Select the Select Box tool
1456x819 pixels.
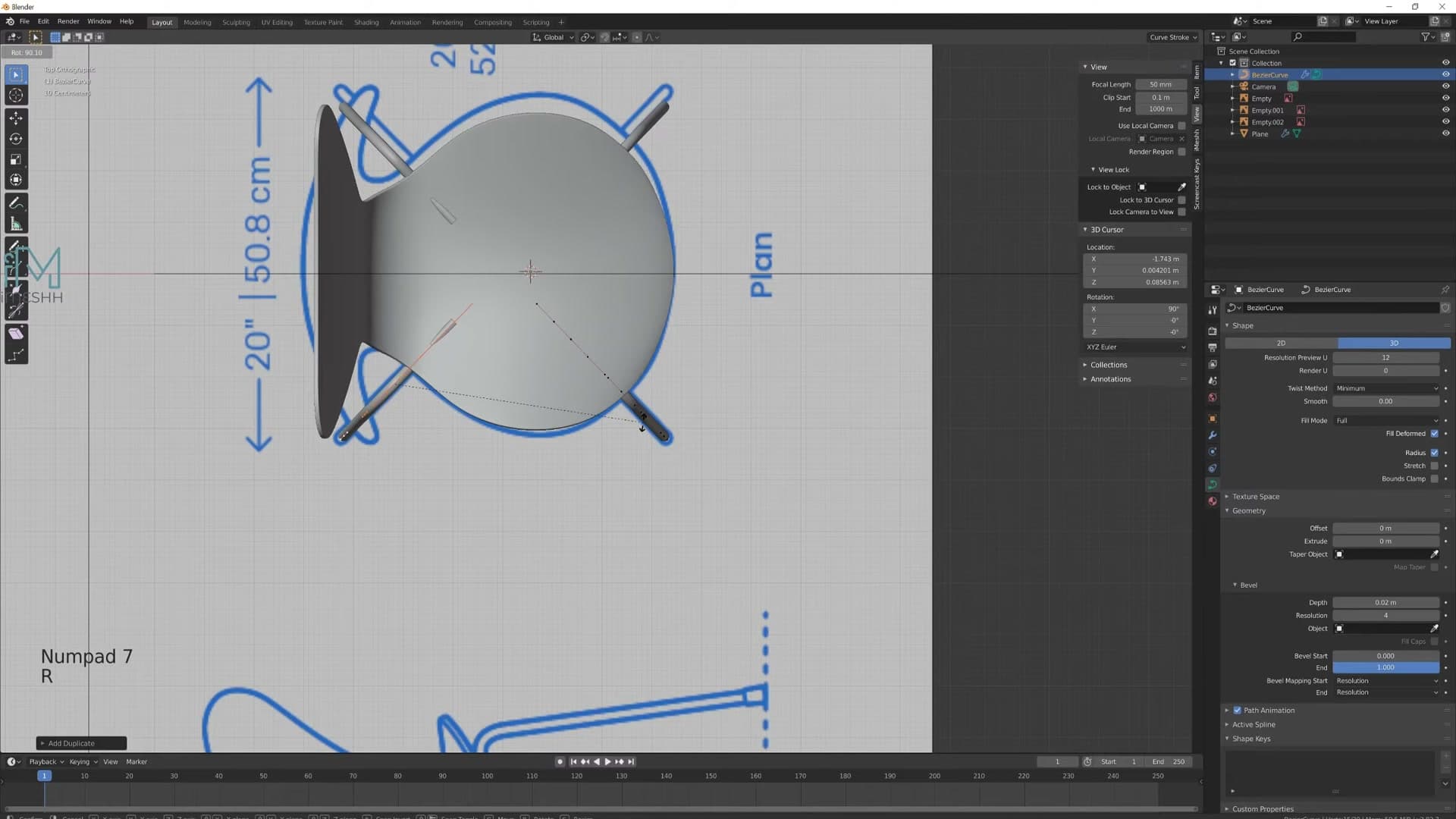[x=16, y=74]
